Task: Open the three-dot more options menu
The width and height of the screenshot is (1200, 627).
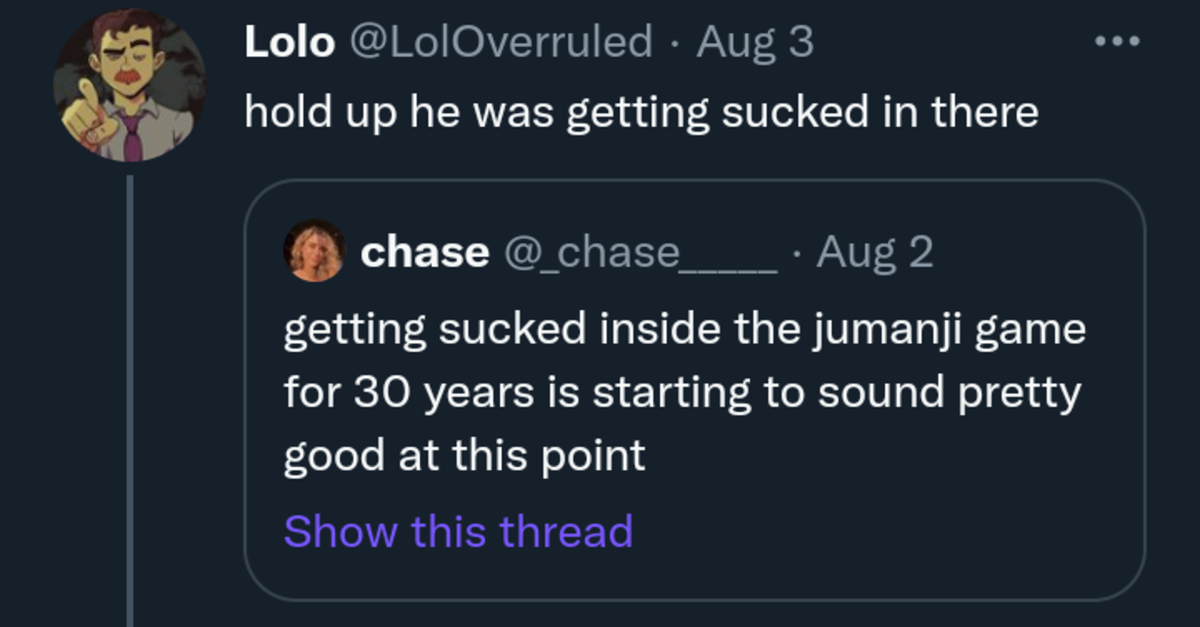Action: point(1117,42)
